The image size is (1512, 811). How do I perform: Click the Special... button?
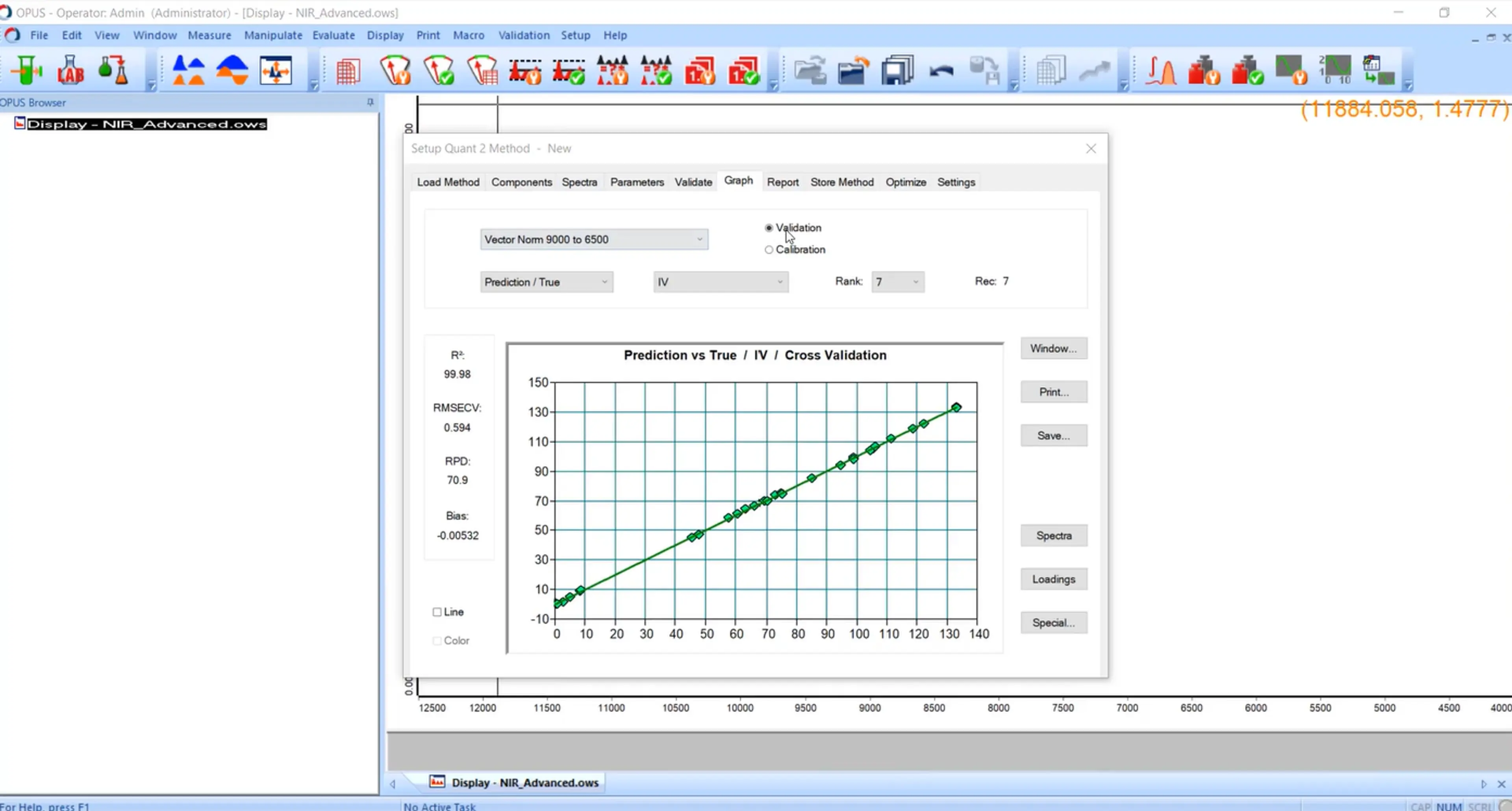[1054, 623]
